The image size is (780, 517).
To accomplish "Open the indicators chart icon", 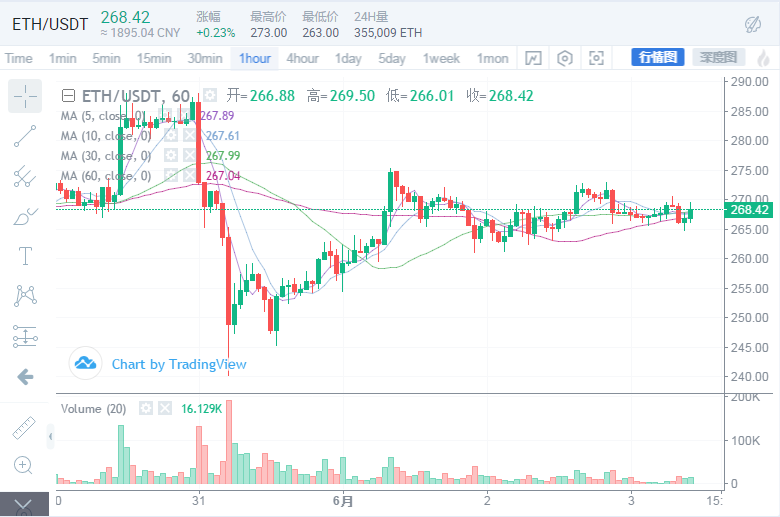I will 533,58.
